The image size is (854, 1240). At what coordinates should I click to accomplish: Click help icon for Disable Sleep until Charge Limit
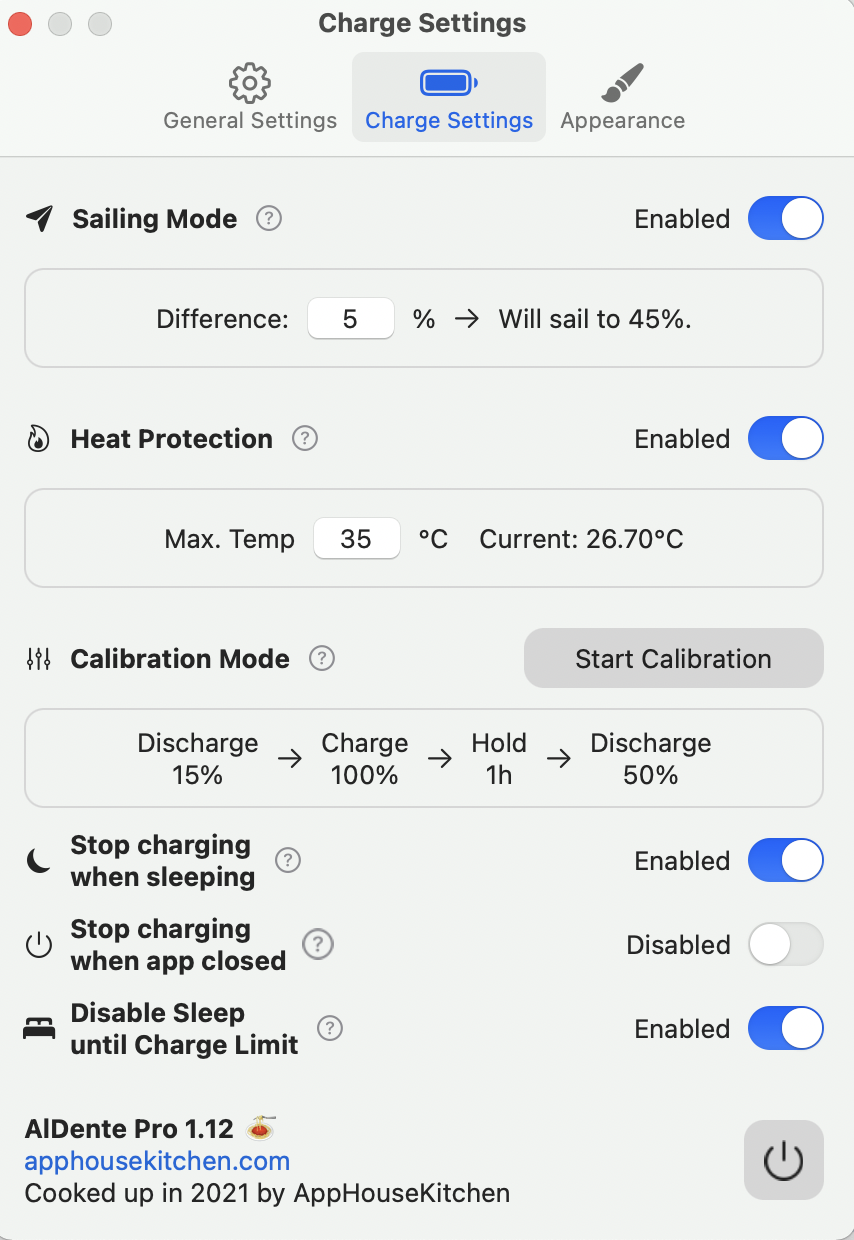329,1028
